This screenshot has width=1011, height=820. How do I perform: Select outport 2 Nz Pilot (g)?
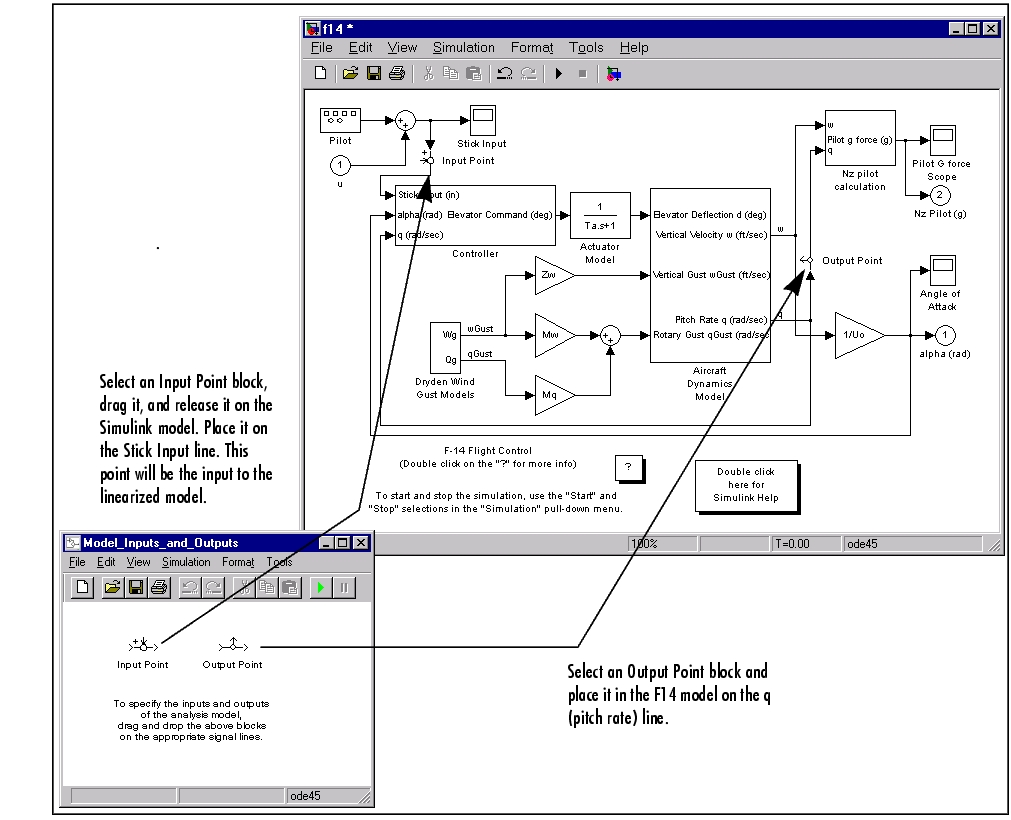(939, 195)
